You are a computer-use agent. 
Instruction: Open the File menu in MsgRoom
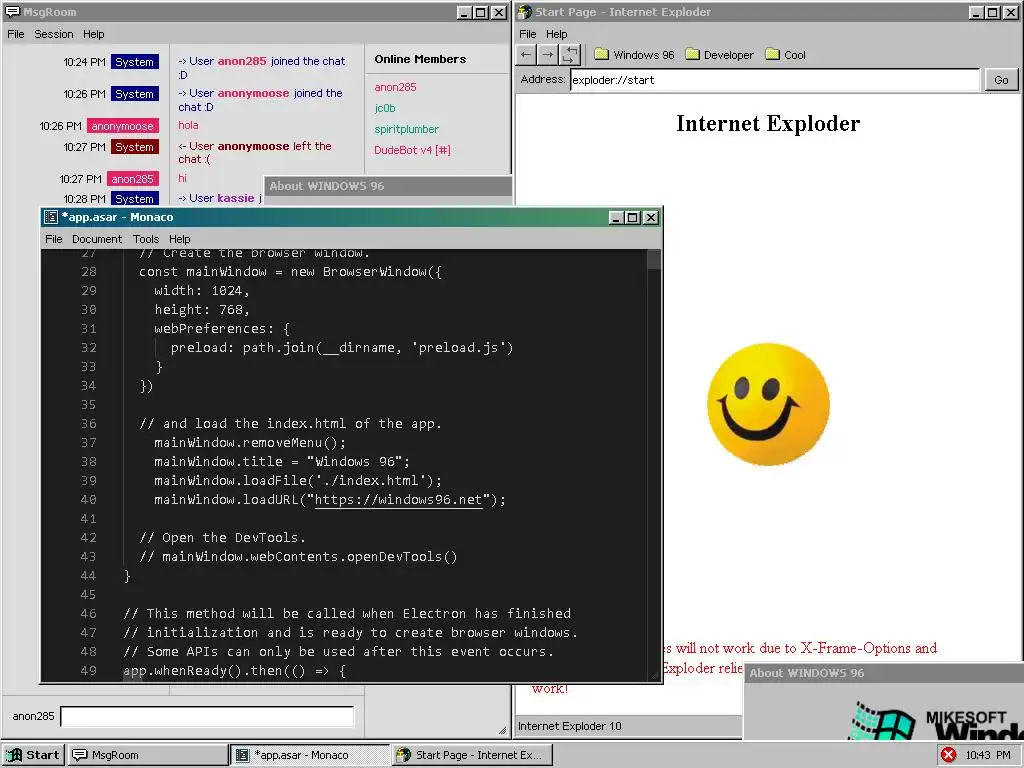coord(16,34)
